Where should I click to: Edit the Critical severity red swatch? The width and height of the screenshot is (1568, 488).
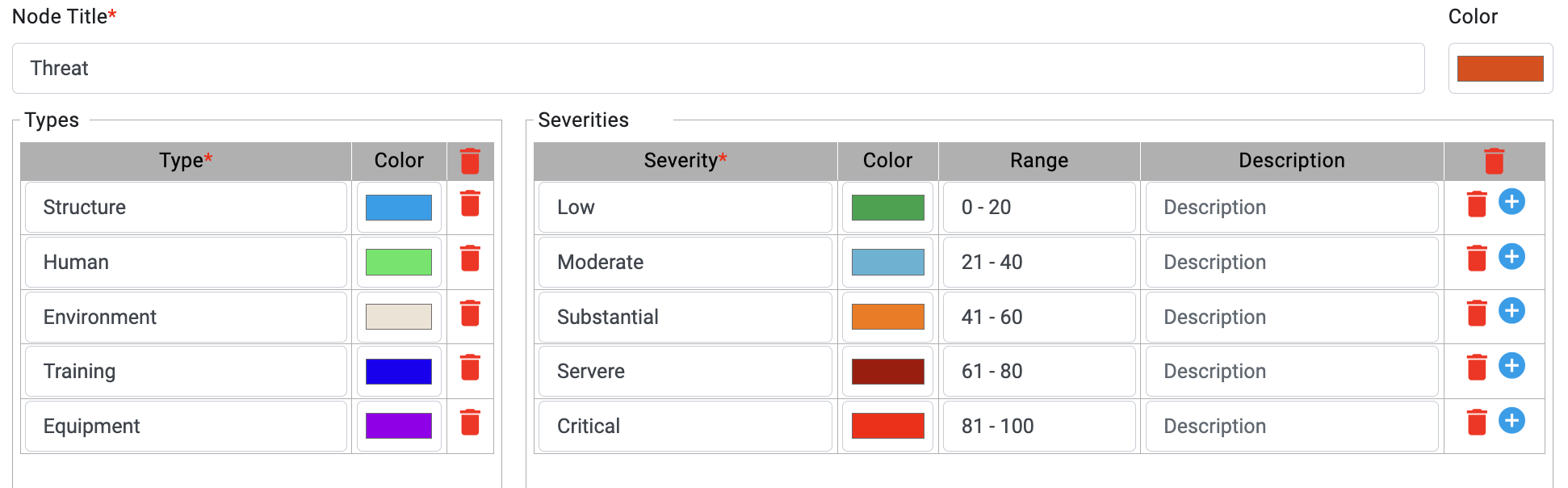[x=887, y=426]
